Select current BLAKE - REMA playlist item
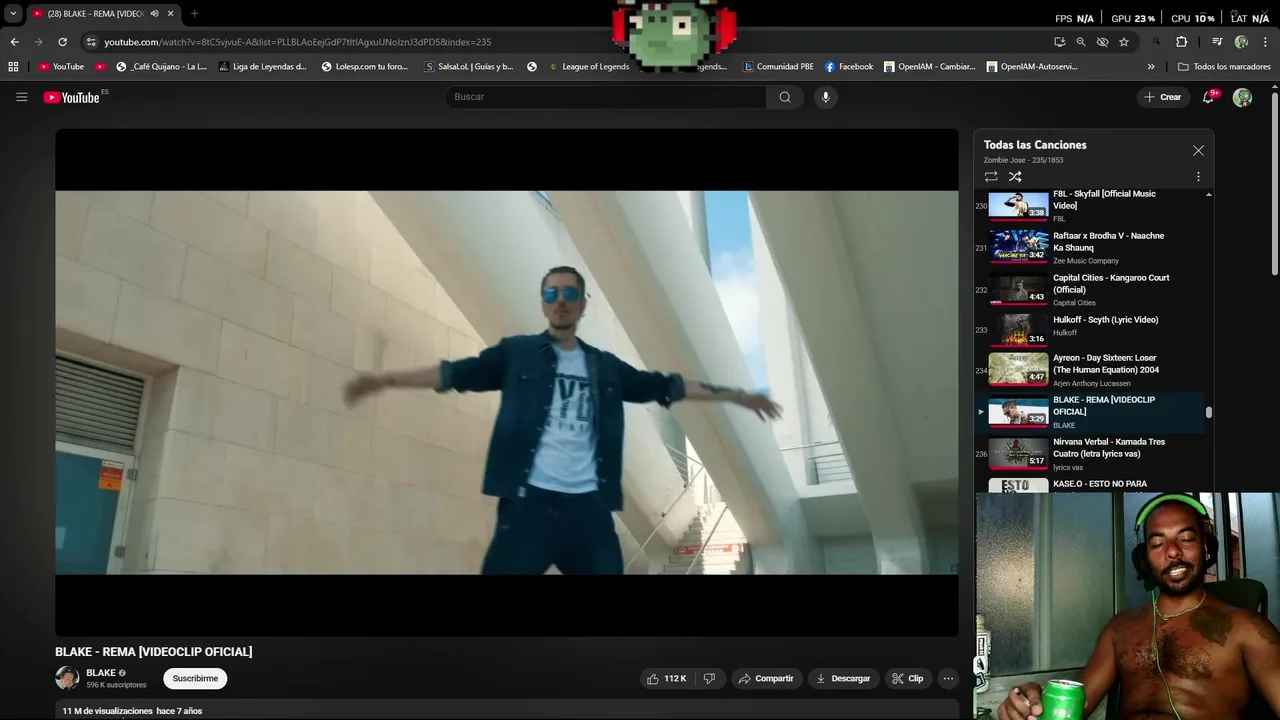The image size is (1280, 720). [x=1089, y=411]
